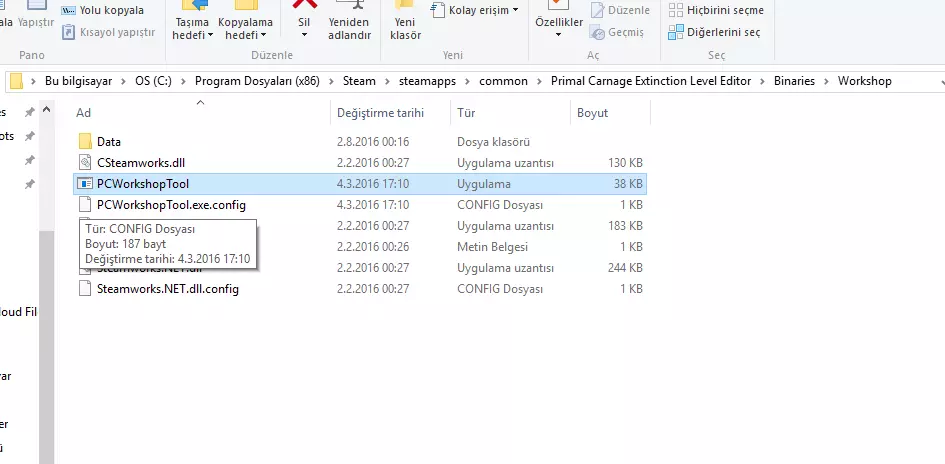This screenshot has width=945, height=464.
Task: Select PCWorkshopTool application icon
Action: pos(85,184)
